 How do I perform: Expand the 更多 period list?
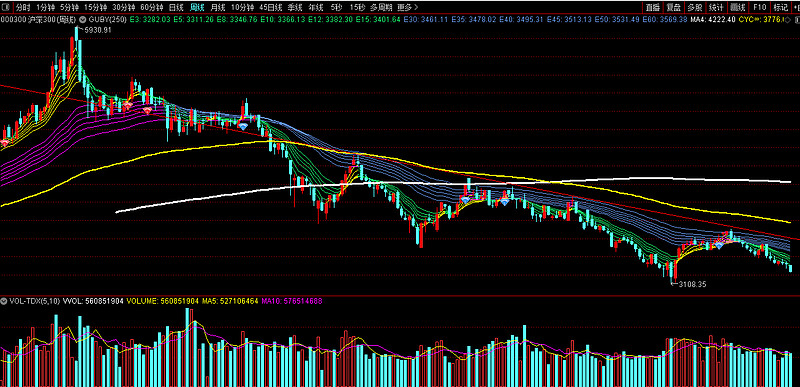pyautogui.click(x=408, y=7)
